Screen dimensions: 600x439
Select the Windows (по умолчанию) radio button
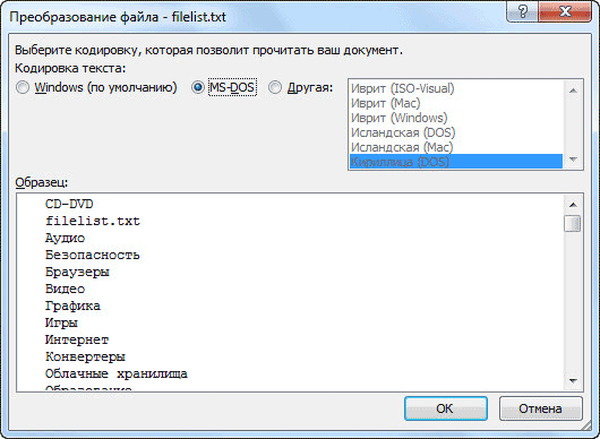[x=24, y=88]
